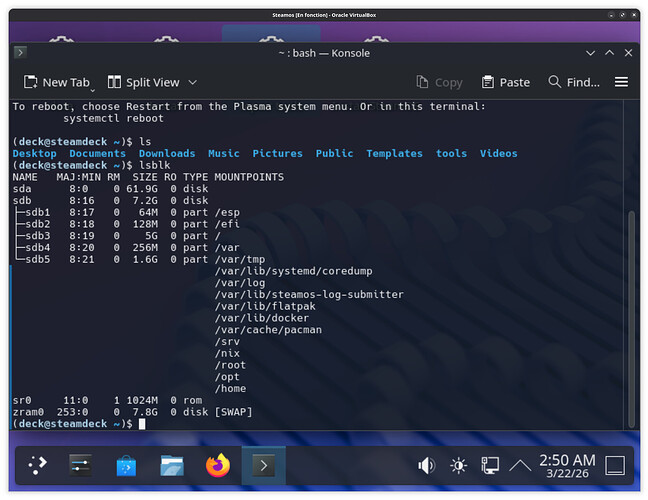648x500 pixels.
Task: Open the network connections tray icon
Action: pos(489,465)
